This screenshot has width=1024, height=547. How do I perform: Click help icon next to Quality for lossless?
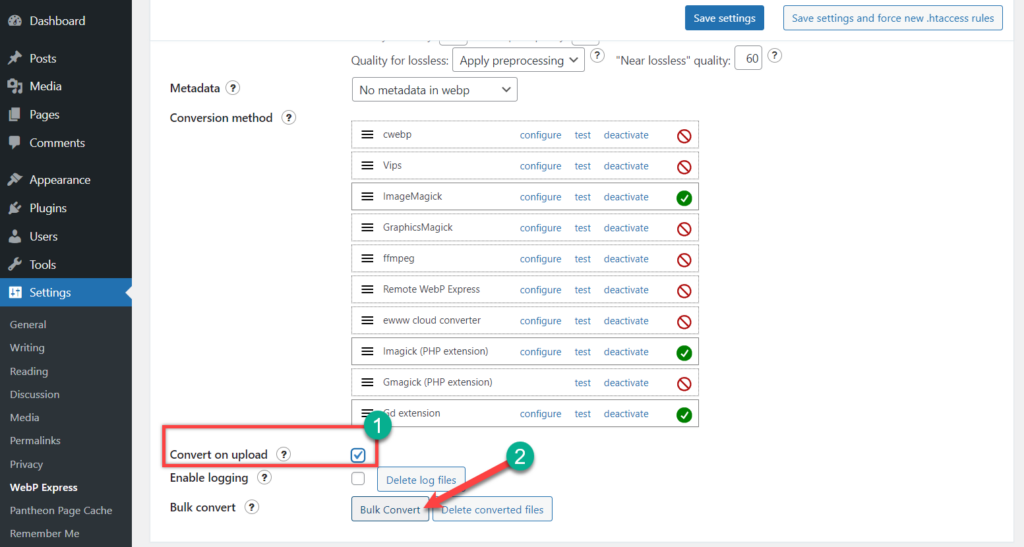pyautogui.click(x=597, y=55)
